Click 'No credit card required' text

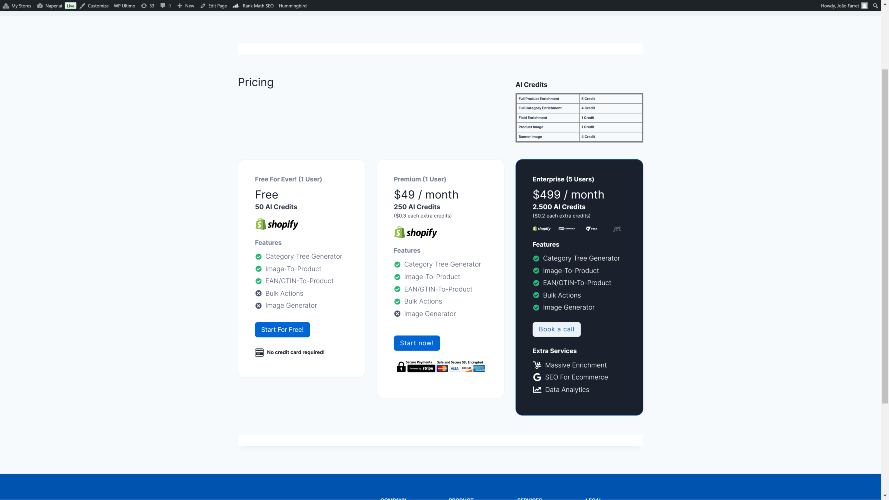[x=295, y=352]
